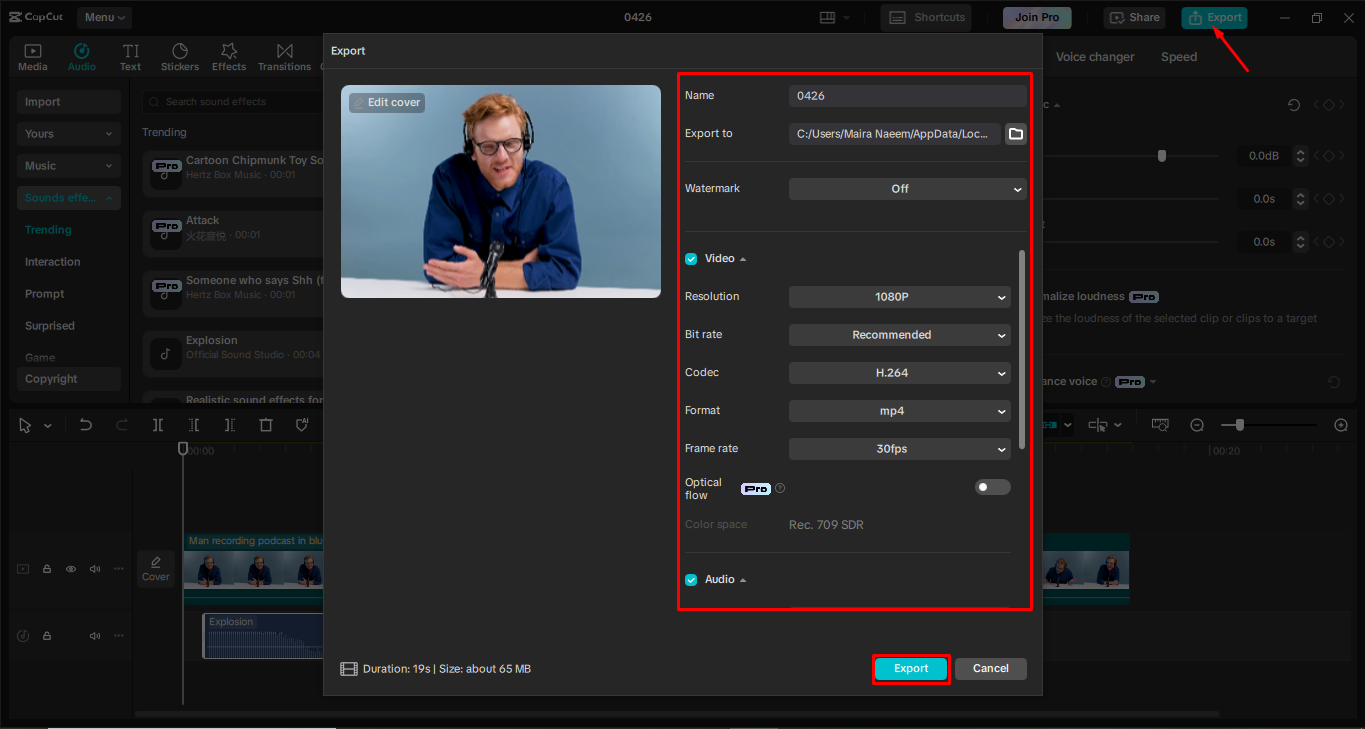Collapse the Video settings section arrow

click(x=743, y=259)
